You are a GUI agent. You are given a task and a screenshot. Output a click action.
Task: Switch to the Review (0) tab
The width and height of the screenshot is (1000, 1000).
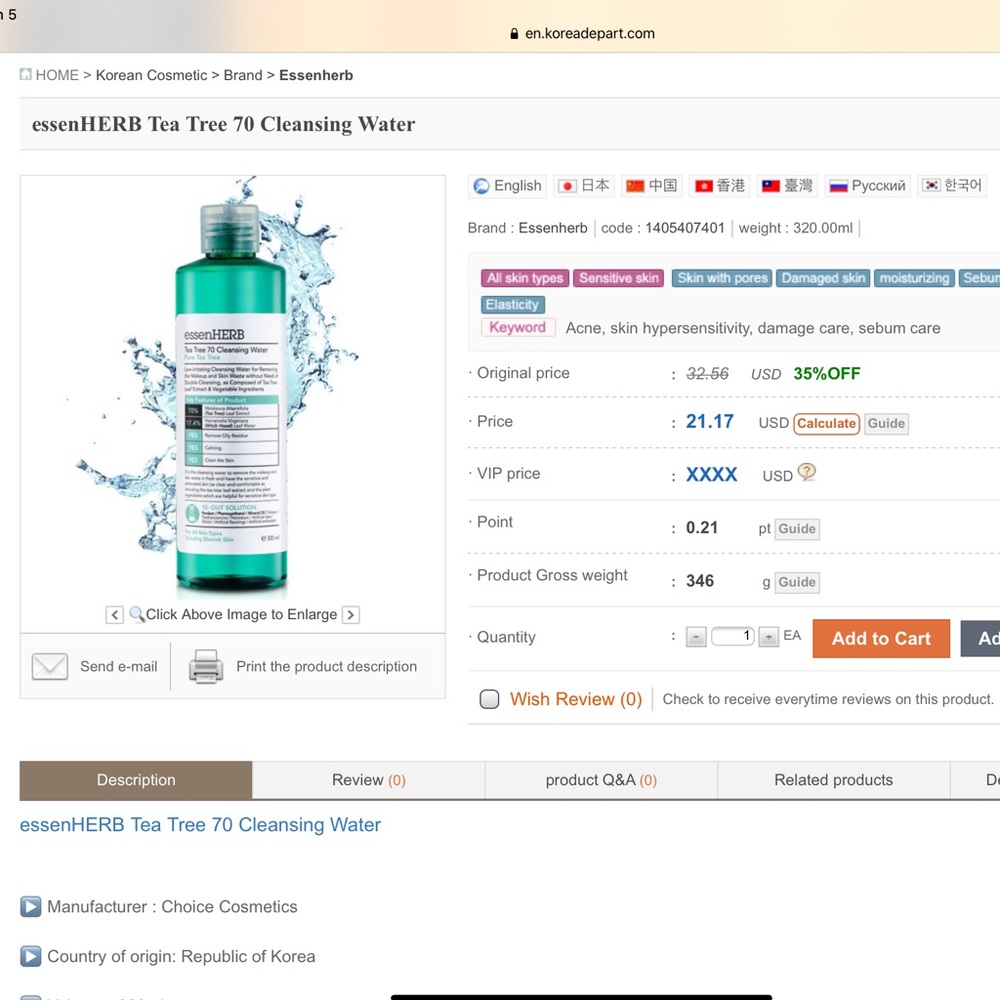click(368, 780)
